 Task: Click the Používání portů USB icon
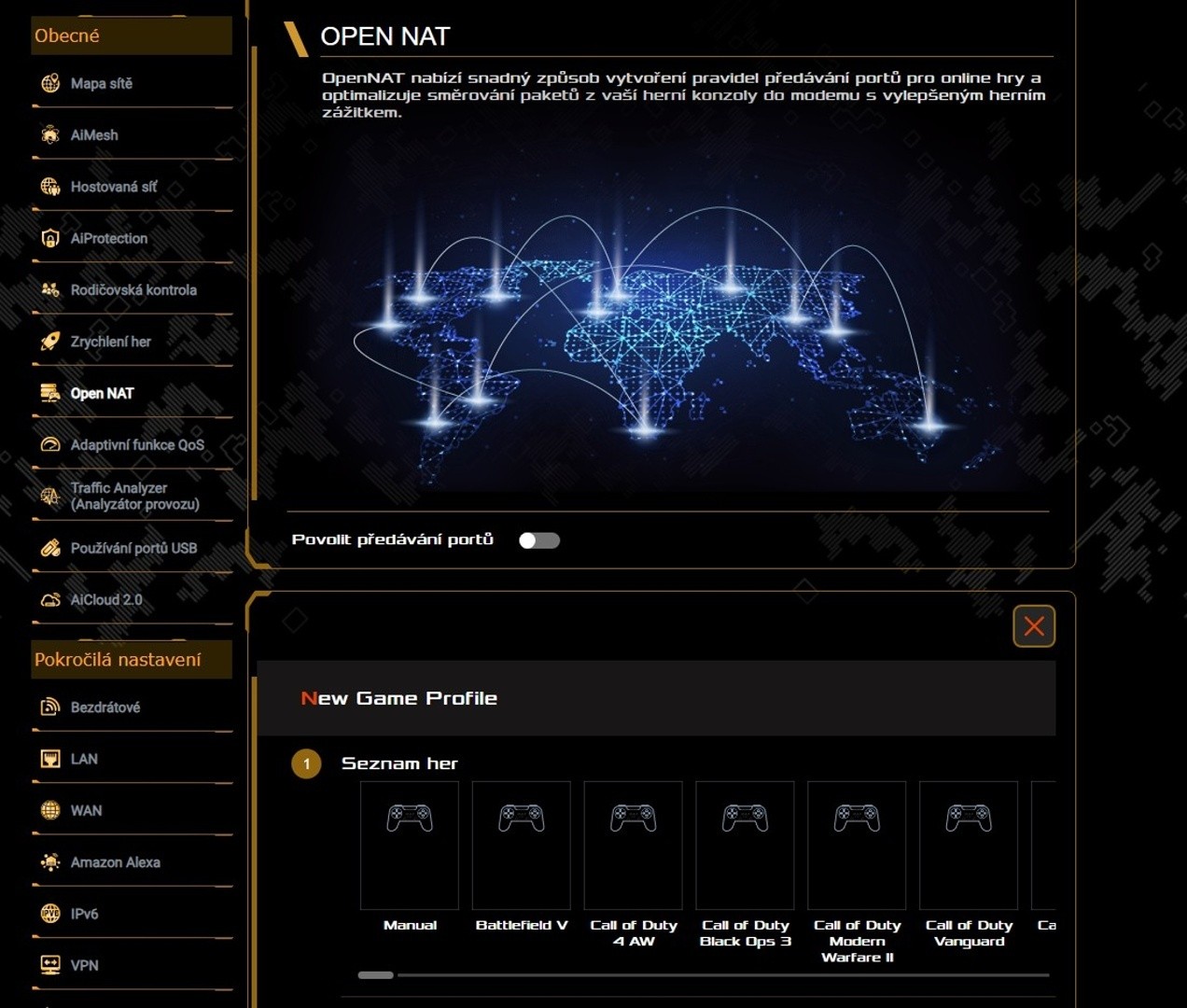pos(50,549)
